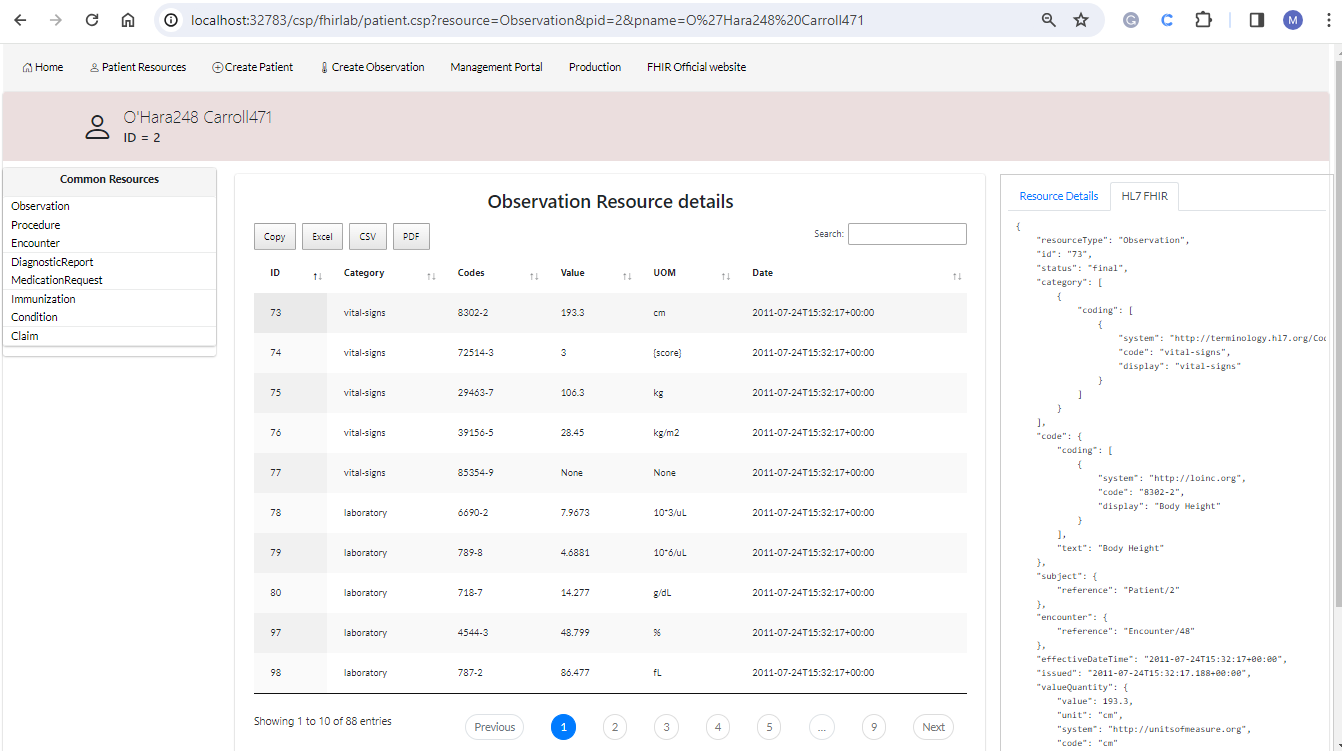
Task: Export table using Excel button
Action: (322, 237)
